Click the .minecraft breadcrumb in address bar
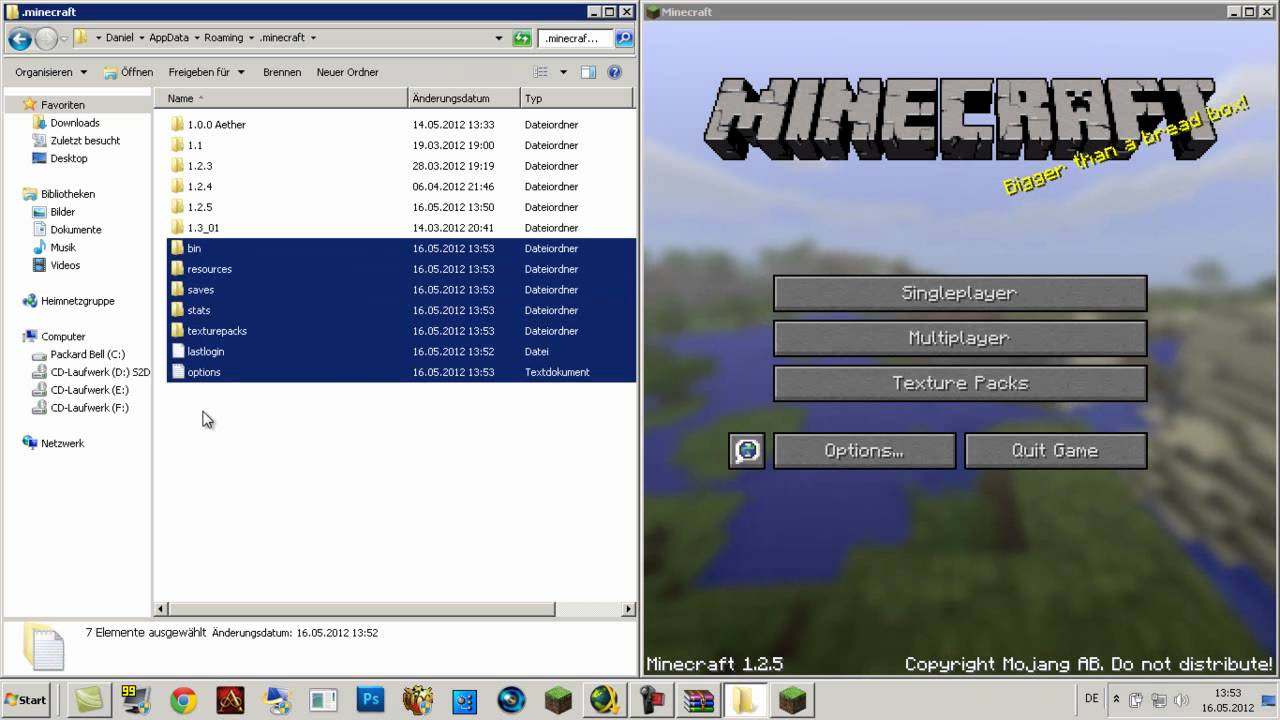This screenshot has width=1280, height=720. (282, 38)
